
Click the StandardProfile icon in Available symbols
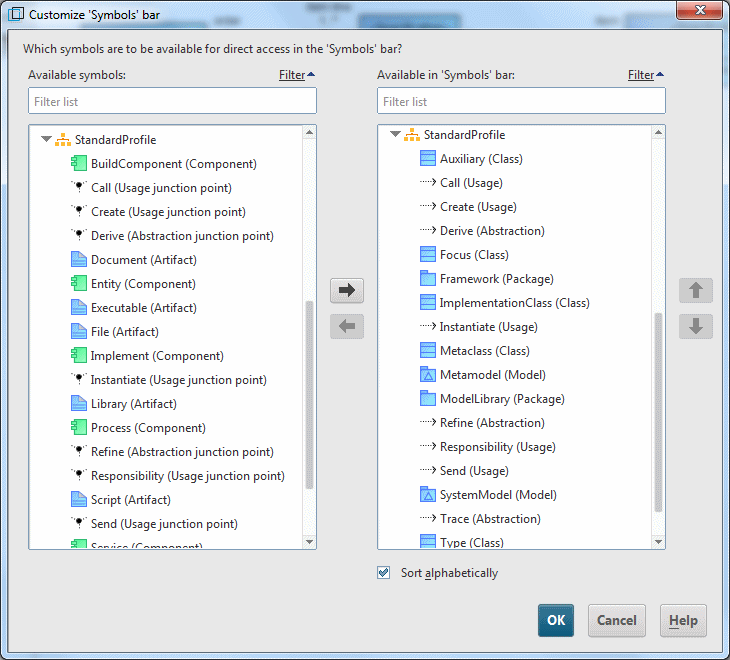63,140
